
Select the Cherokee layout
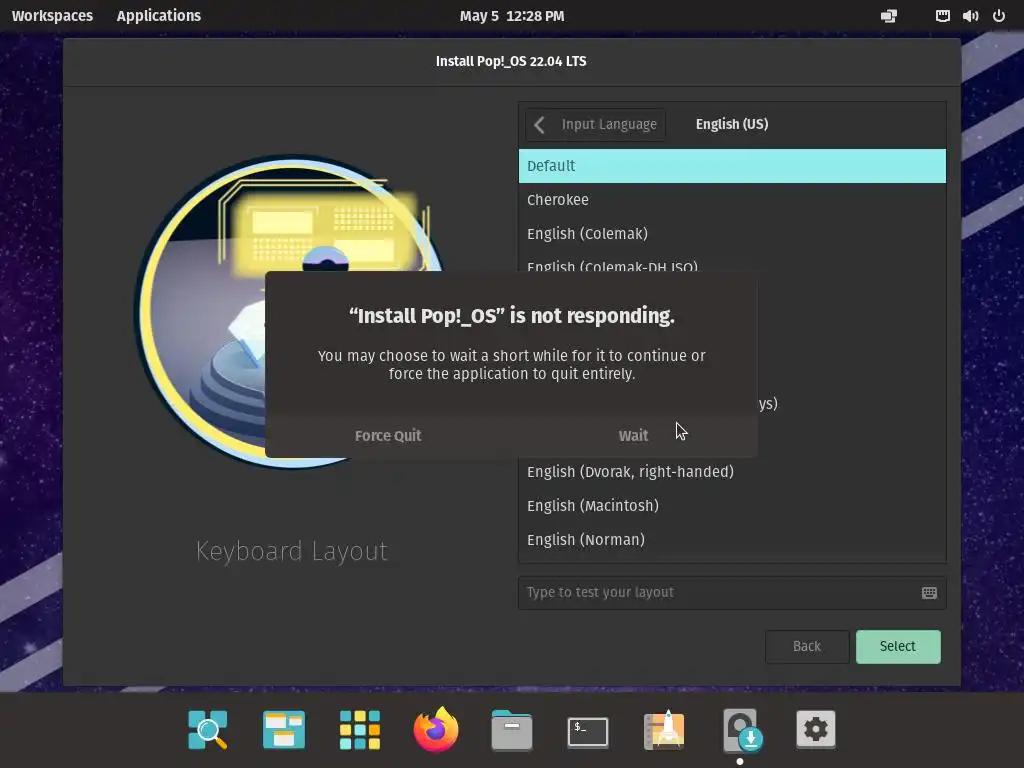732,200
